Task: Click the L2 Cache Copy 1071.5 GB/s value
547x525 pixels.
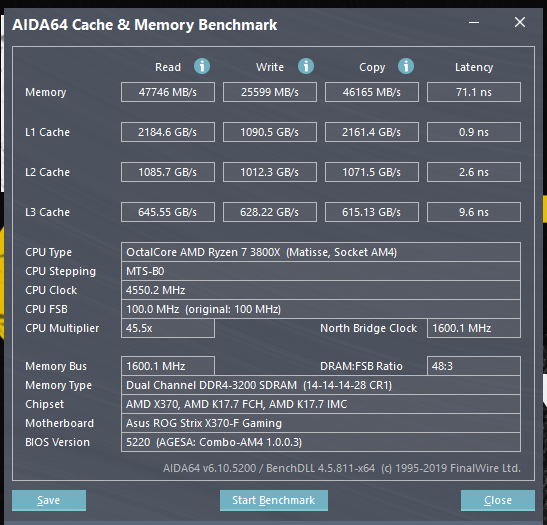Action: coord(372,172)
